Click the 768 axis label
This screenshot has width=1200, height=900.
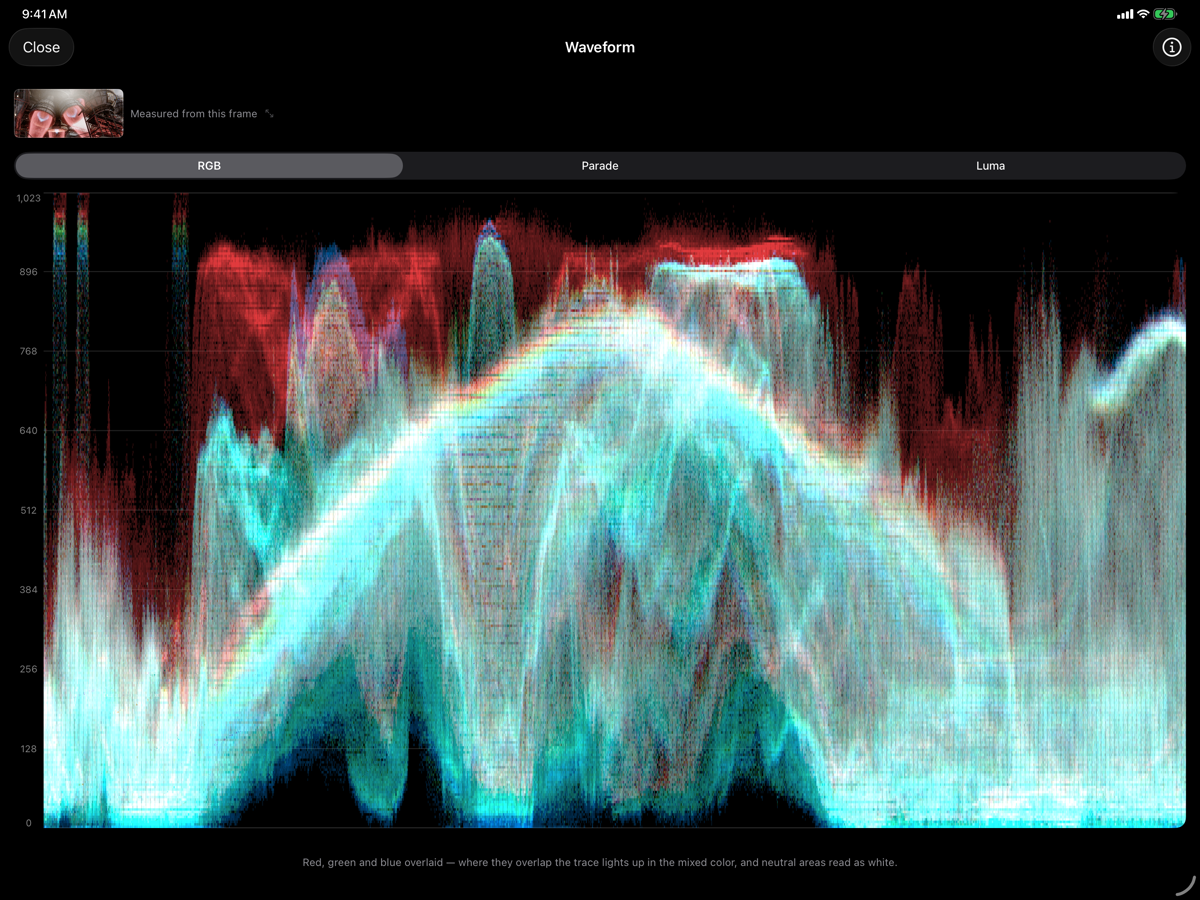(x=27, y=351)
